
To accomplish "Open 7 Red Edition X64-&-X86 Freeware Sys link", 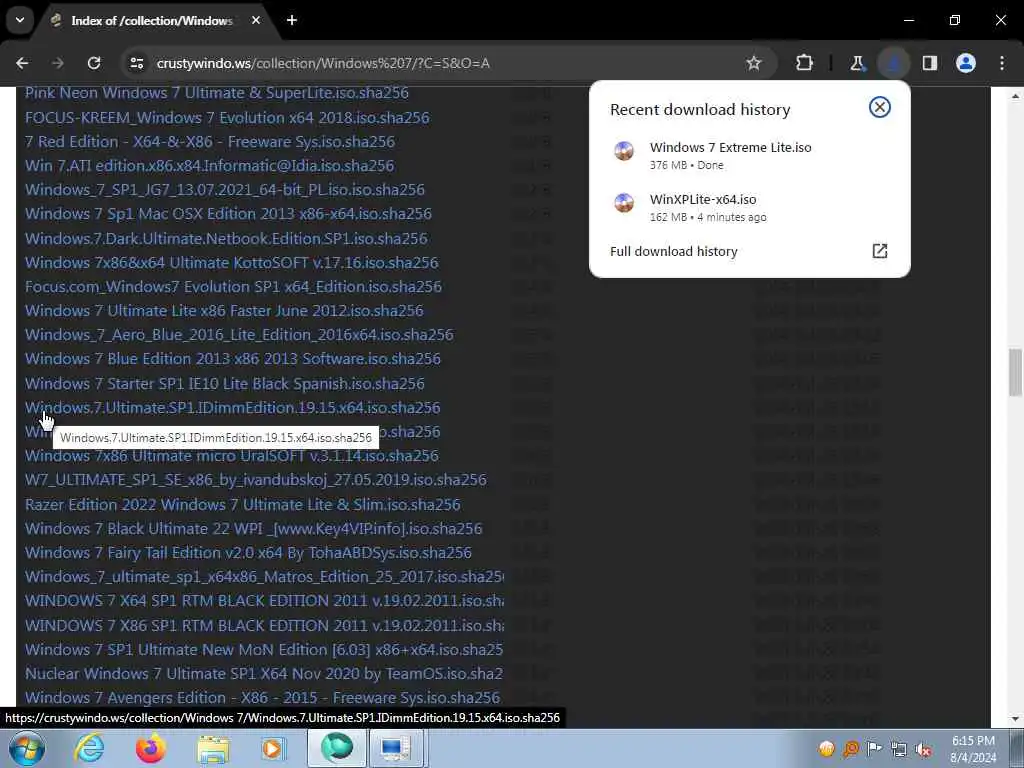I will 210,142.
